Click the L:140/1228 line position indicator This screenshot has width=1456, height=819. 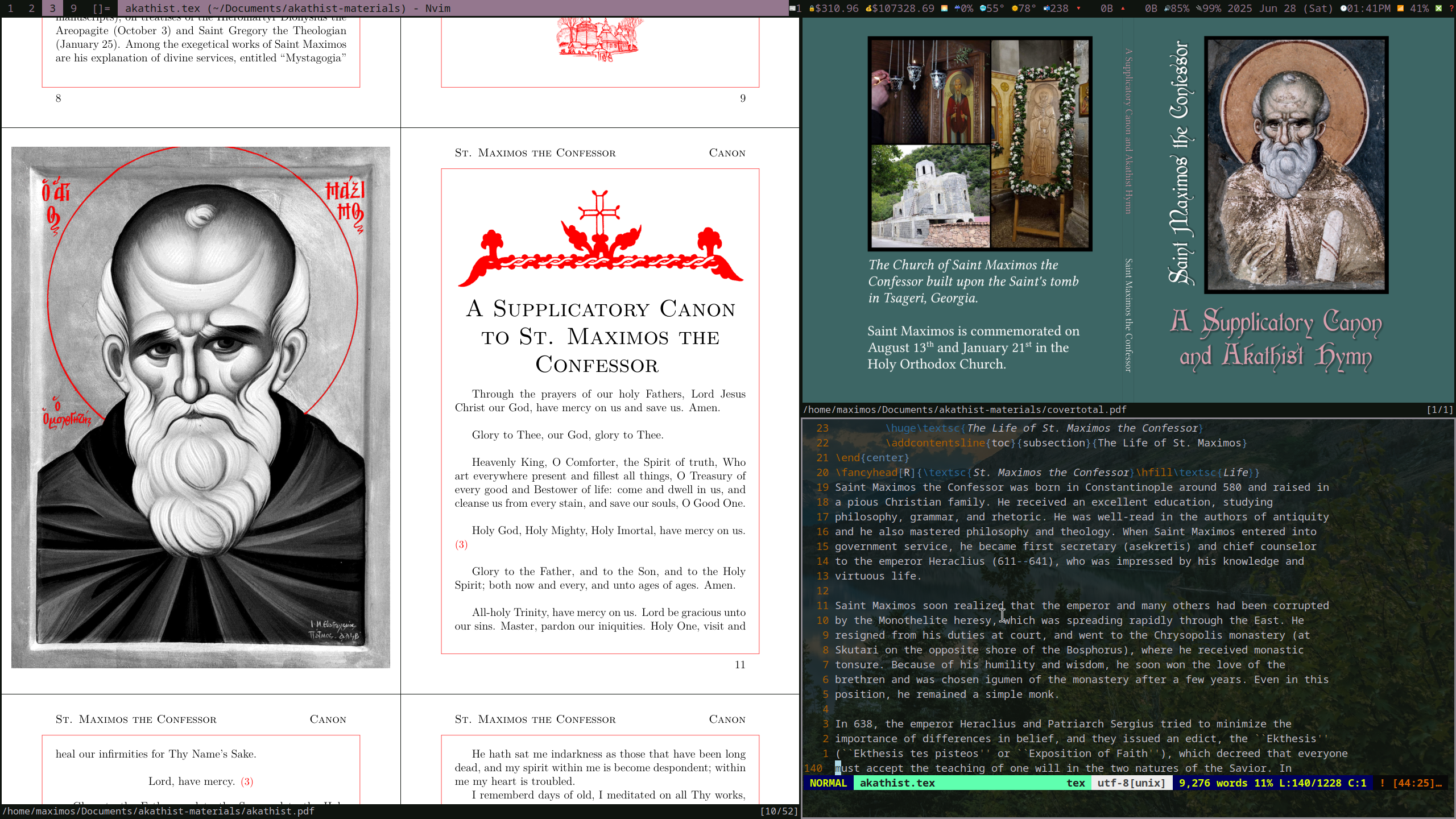[1310, 783]
